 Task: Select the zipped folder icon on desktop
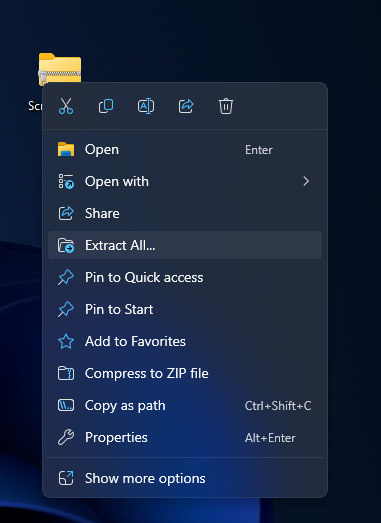pos(60,69)
